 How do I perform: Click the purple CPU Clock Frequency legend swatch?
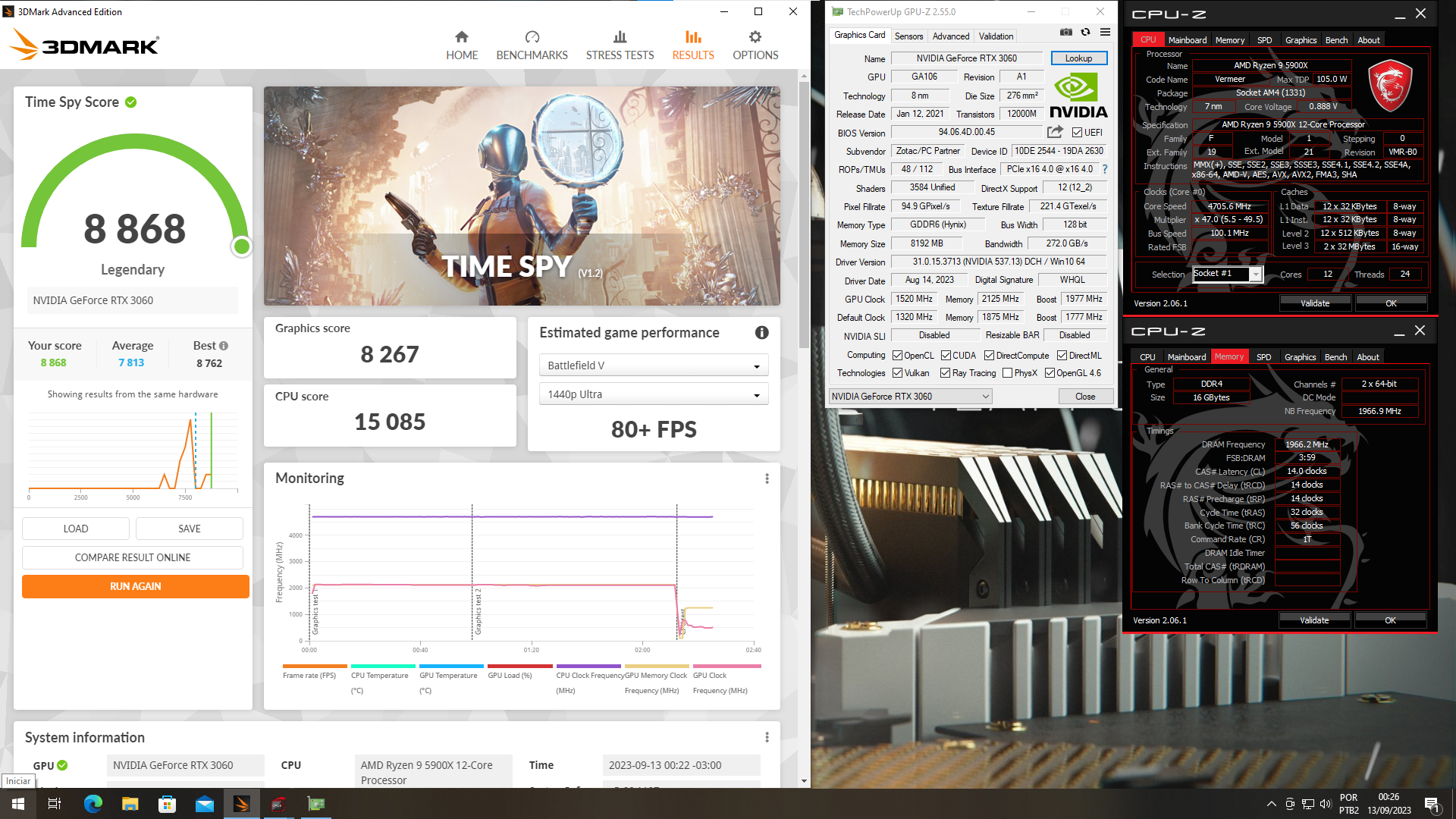pos(588,667)
